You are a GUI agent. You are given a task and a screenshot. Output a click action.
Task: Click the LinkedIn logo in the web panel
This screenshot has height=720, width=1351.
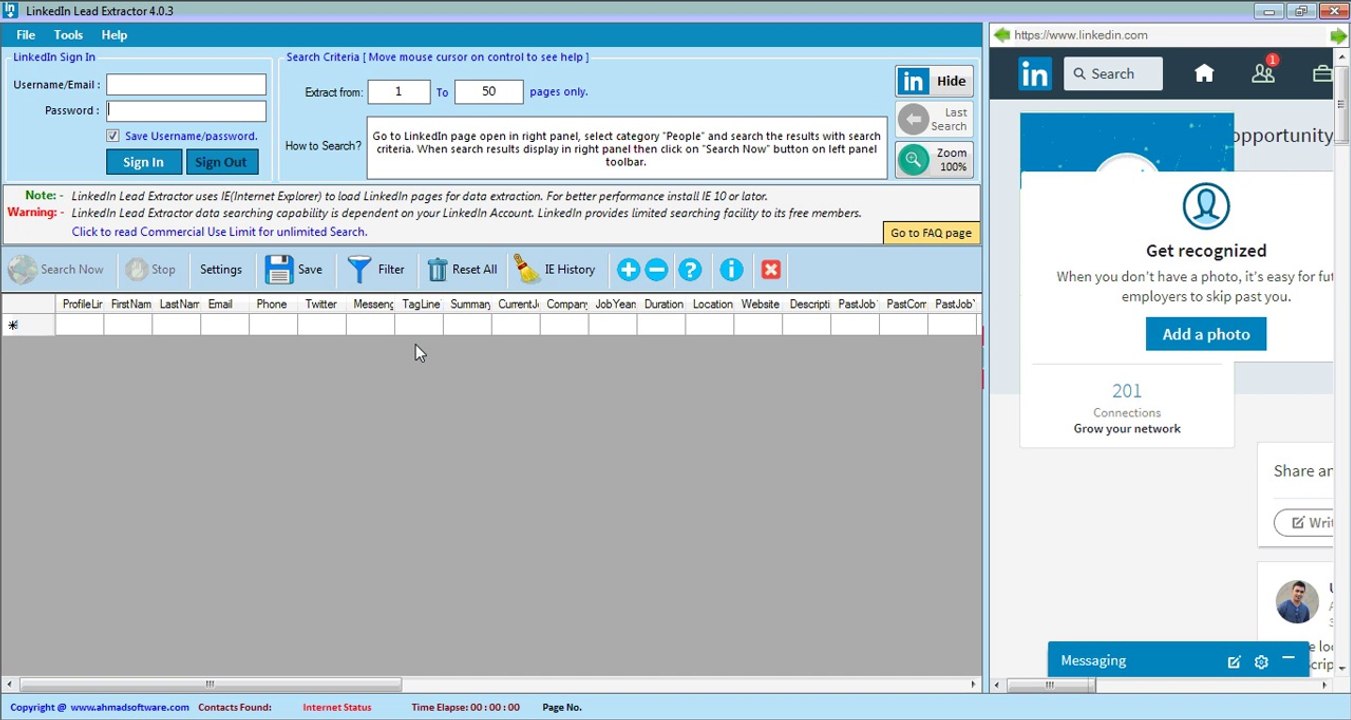pyautogui.click(x=1035, y=74)
